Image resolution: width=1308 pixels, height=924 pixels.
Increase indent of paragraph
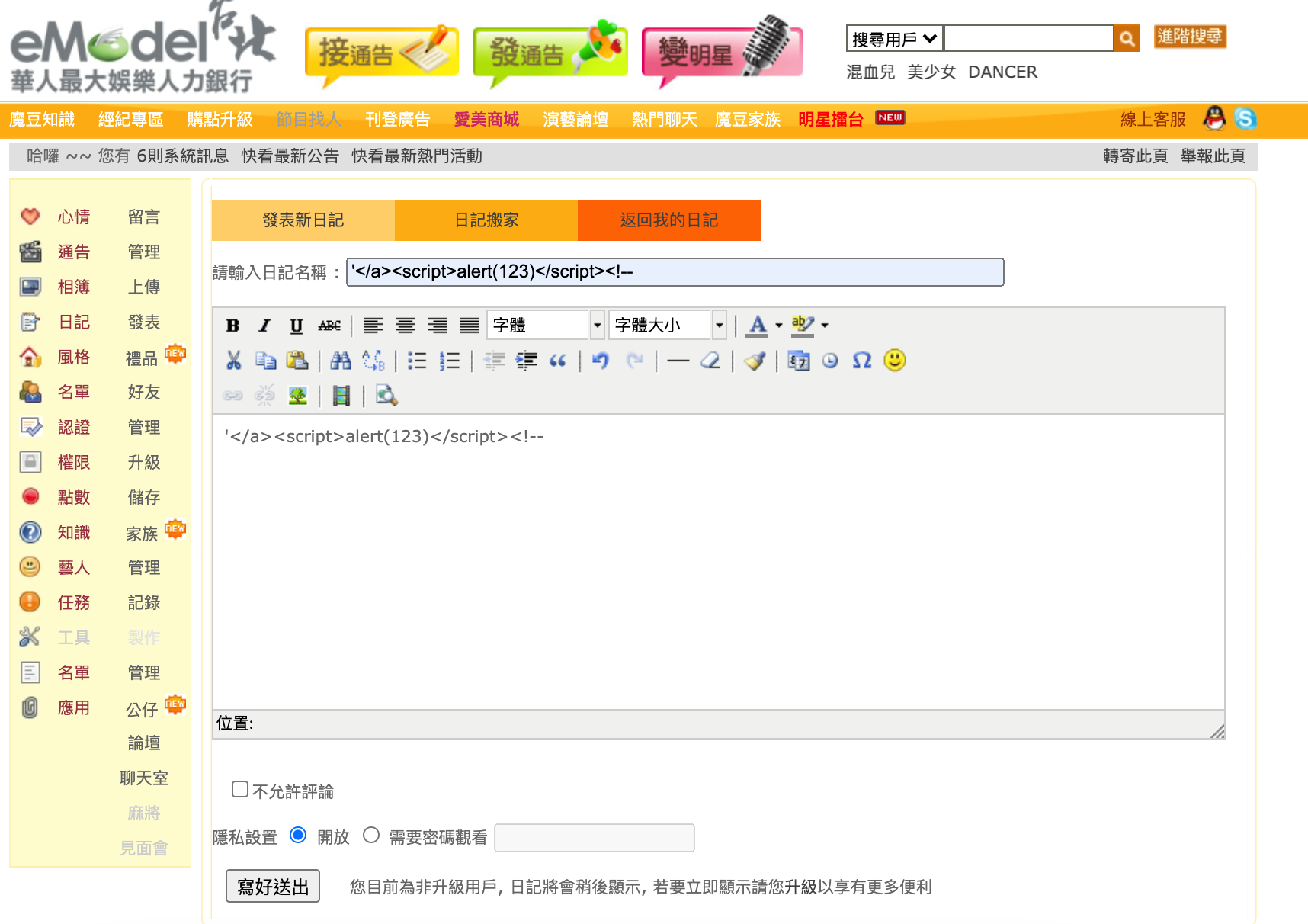click(527, 361)
